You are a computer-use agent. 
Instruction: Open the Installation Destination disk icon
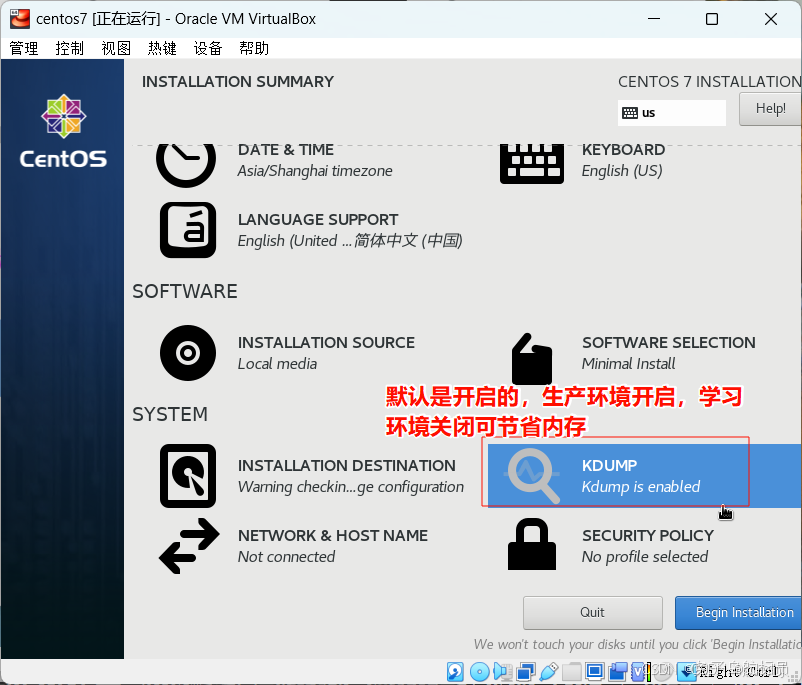click(188, 476)
